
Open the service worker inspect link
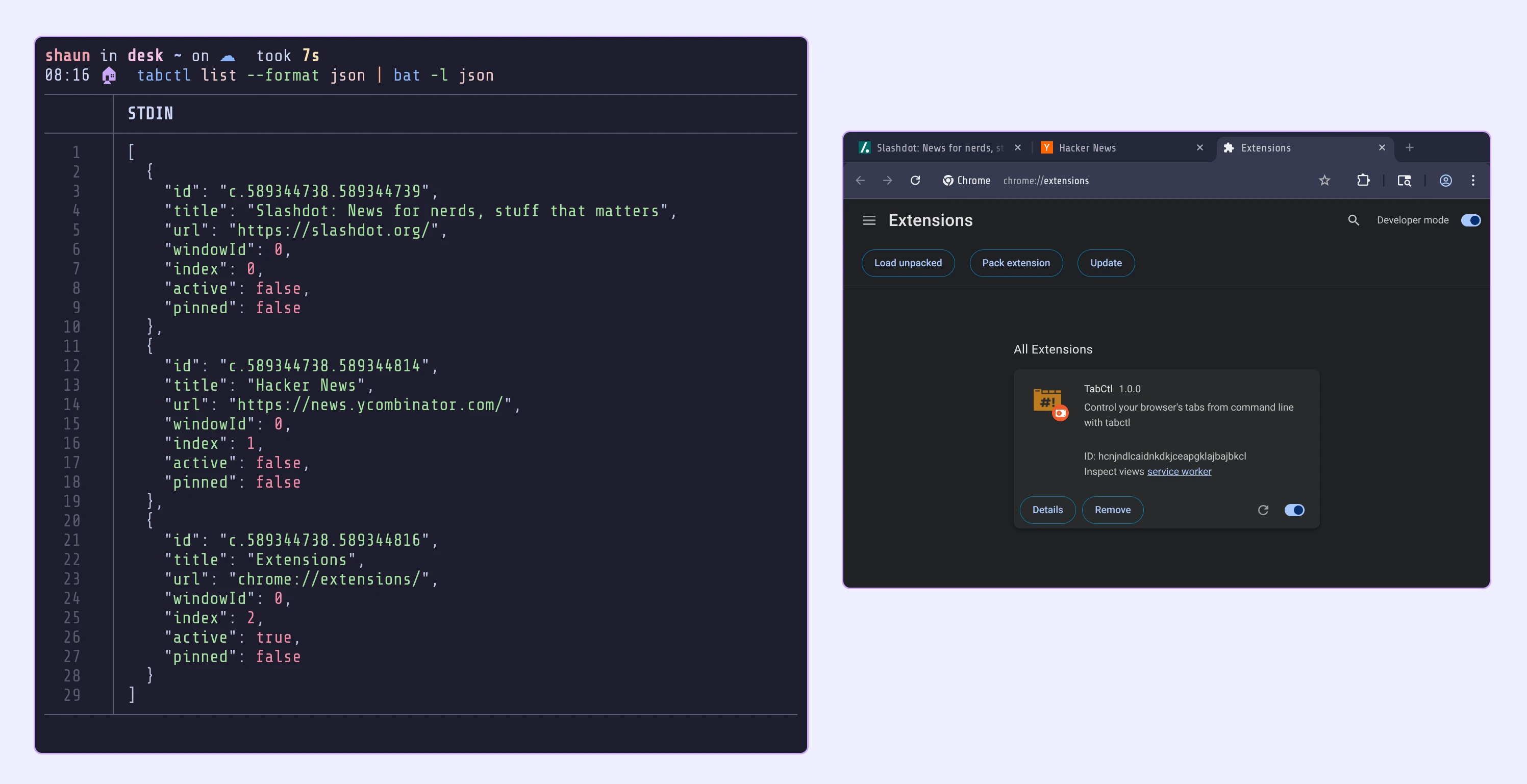(x=1179, y=471)
